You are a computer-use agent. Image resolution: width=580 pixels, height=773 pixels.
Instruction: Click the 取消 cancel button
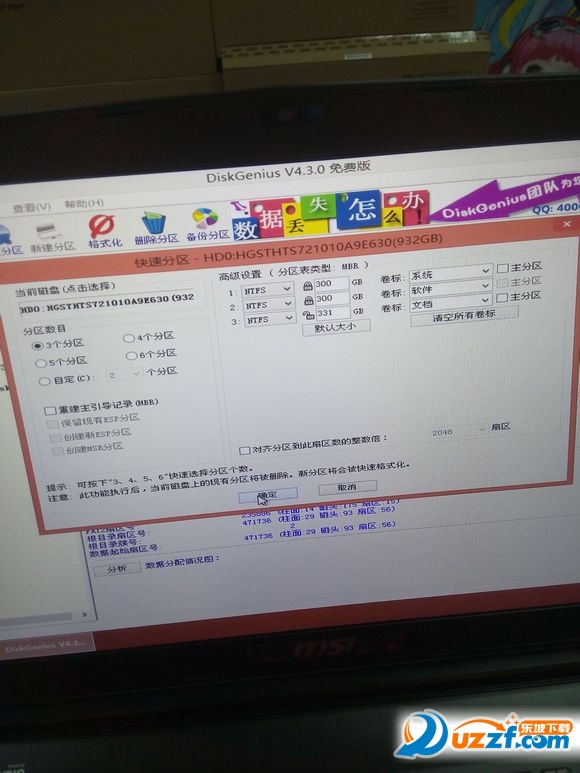point(347,488)
